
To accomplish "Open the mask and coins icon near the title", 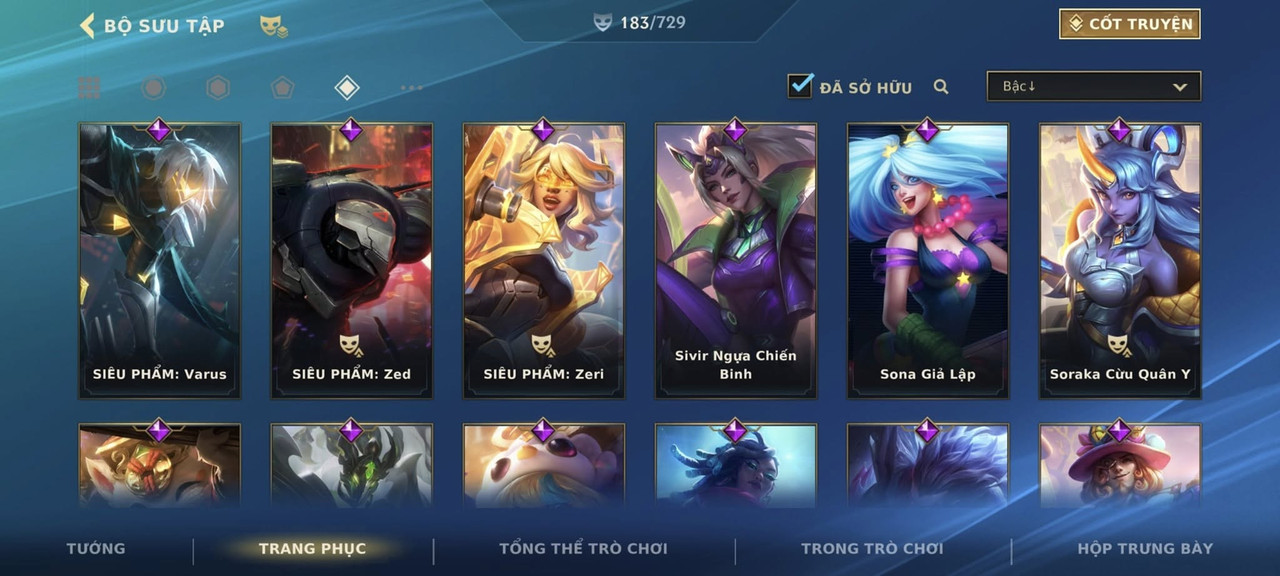I will 274,26.
